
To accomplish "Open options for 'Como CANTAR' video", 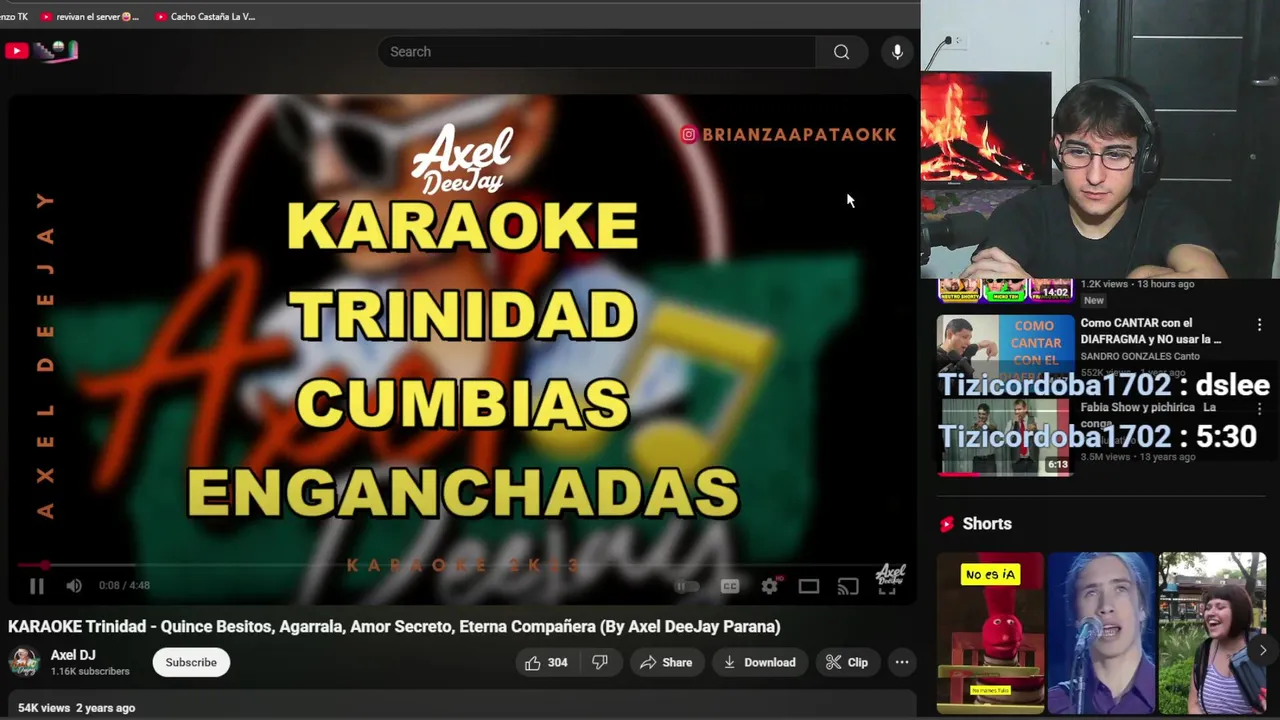I will (1259, 324).
